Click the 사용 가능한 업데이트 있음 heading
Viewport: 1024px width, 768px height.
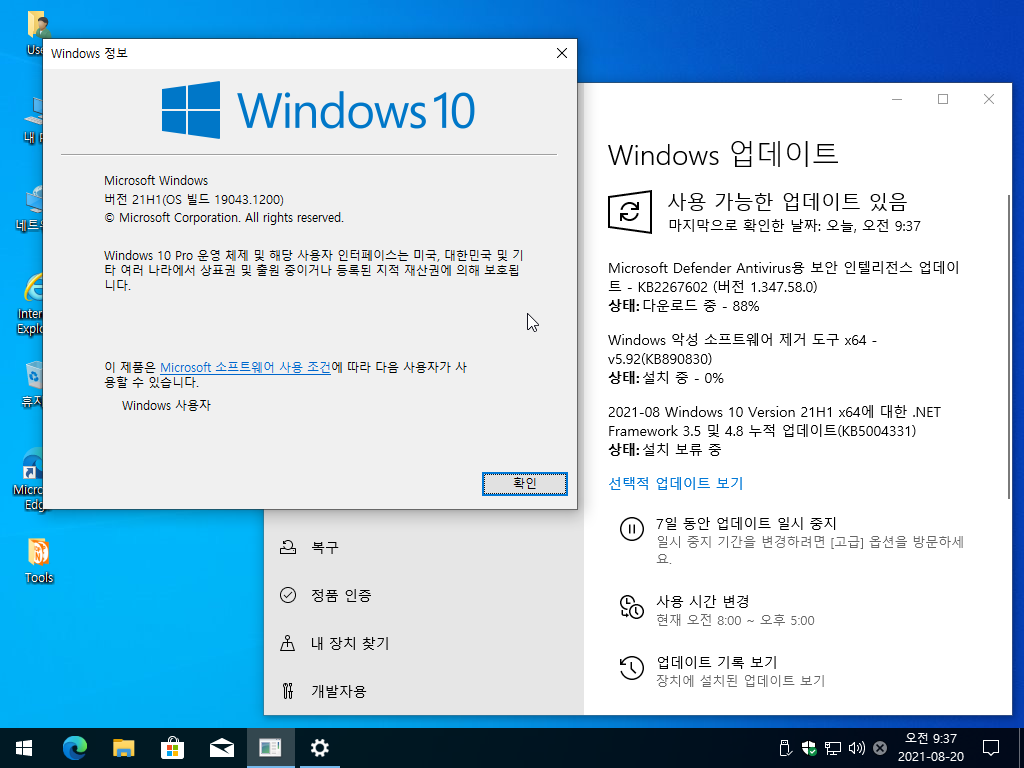(787, 201)
